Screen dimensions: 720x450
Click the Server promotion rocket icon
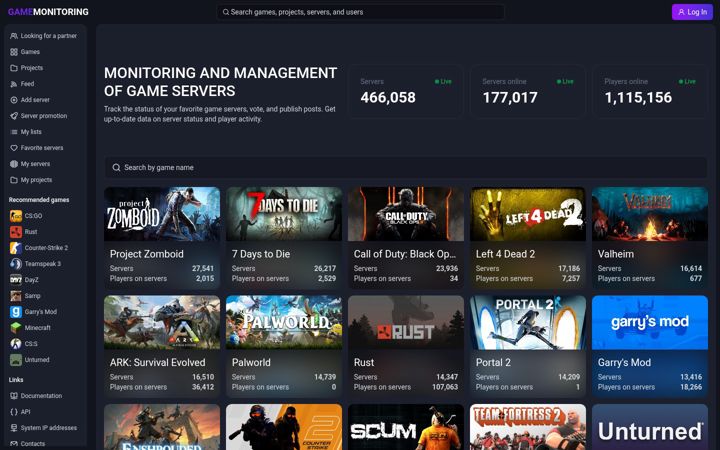point(14,116)
